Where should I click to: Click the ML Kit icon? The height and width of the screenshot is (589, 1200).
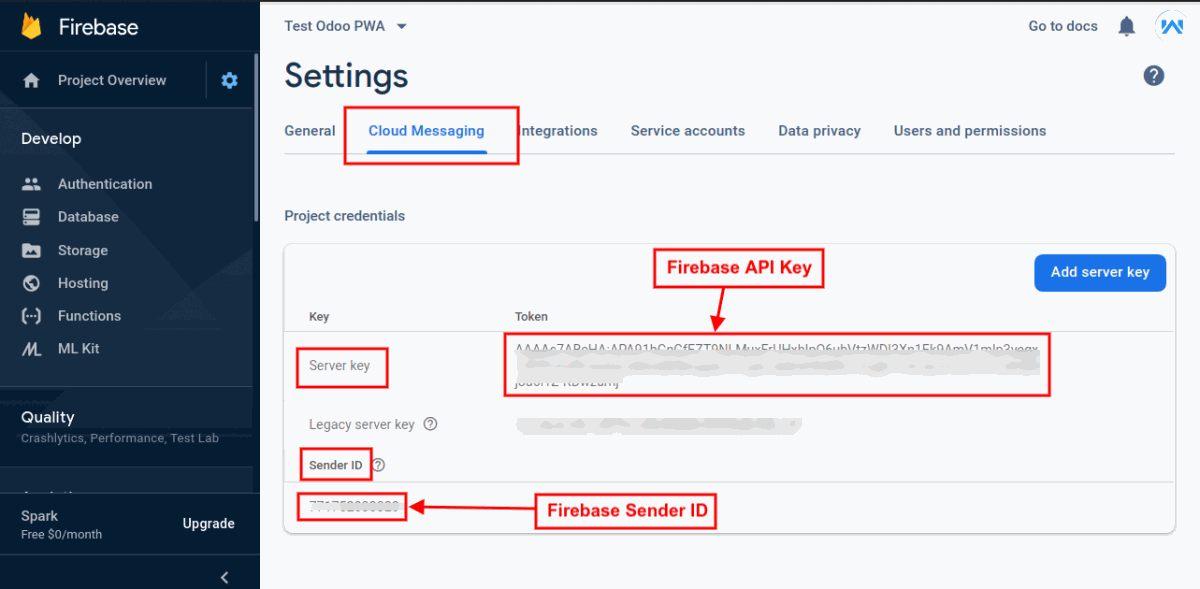[31, 349]
